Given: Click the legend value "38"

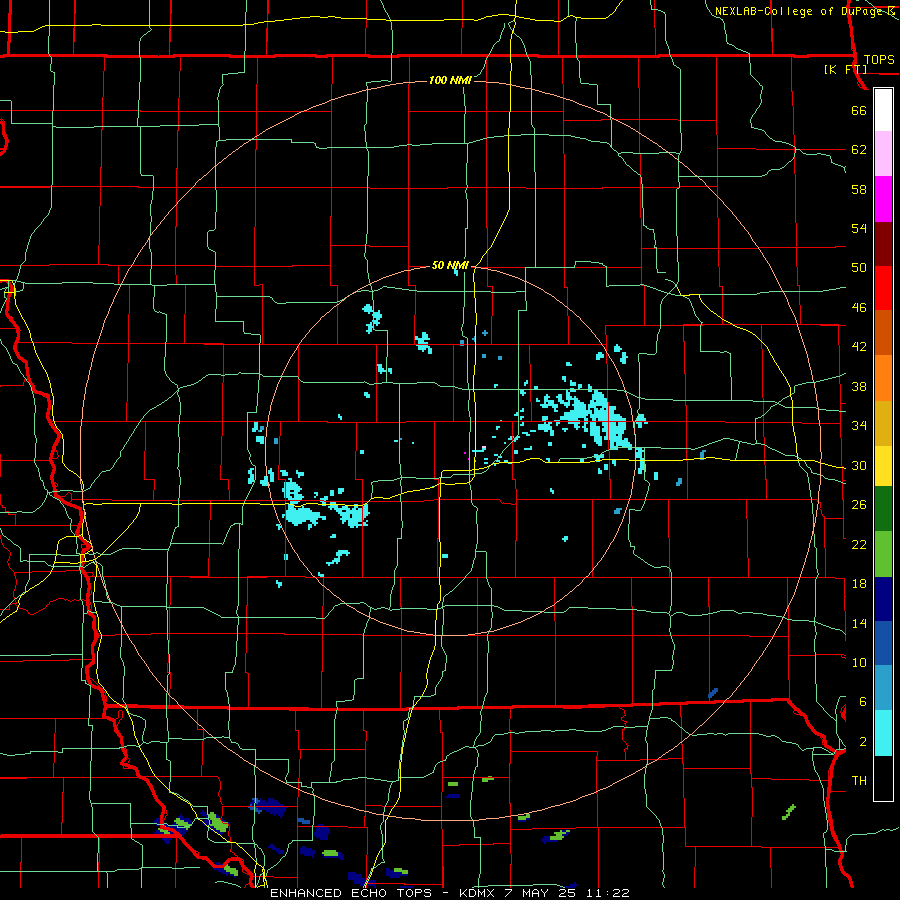Looking at the screenshot, I should 859,386.
